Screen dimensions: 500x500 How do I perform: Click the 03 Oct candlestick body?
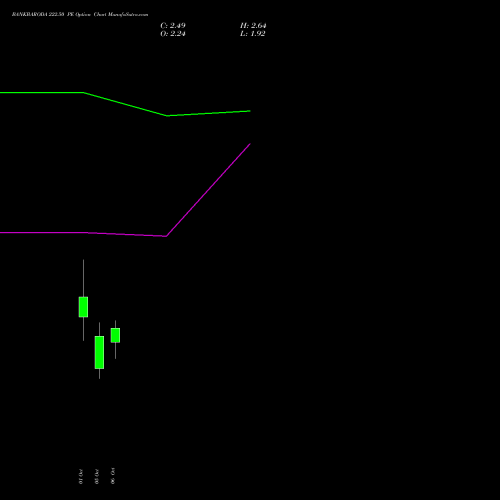pyautogui.click(x=99, y=352)
